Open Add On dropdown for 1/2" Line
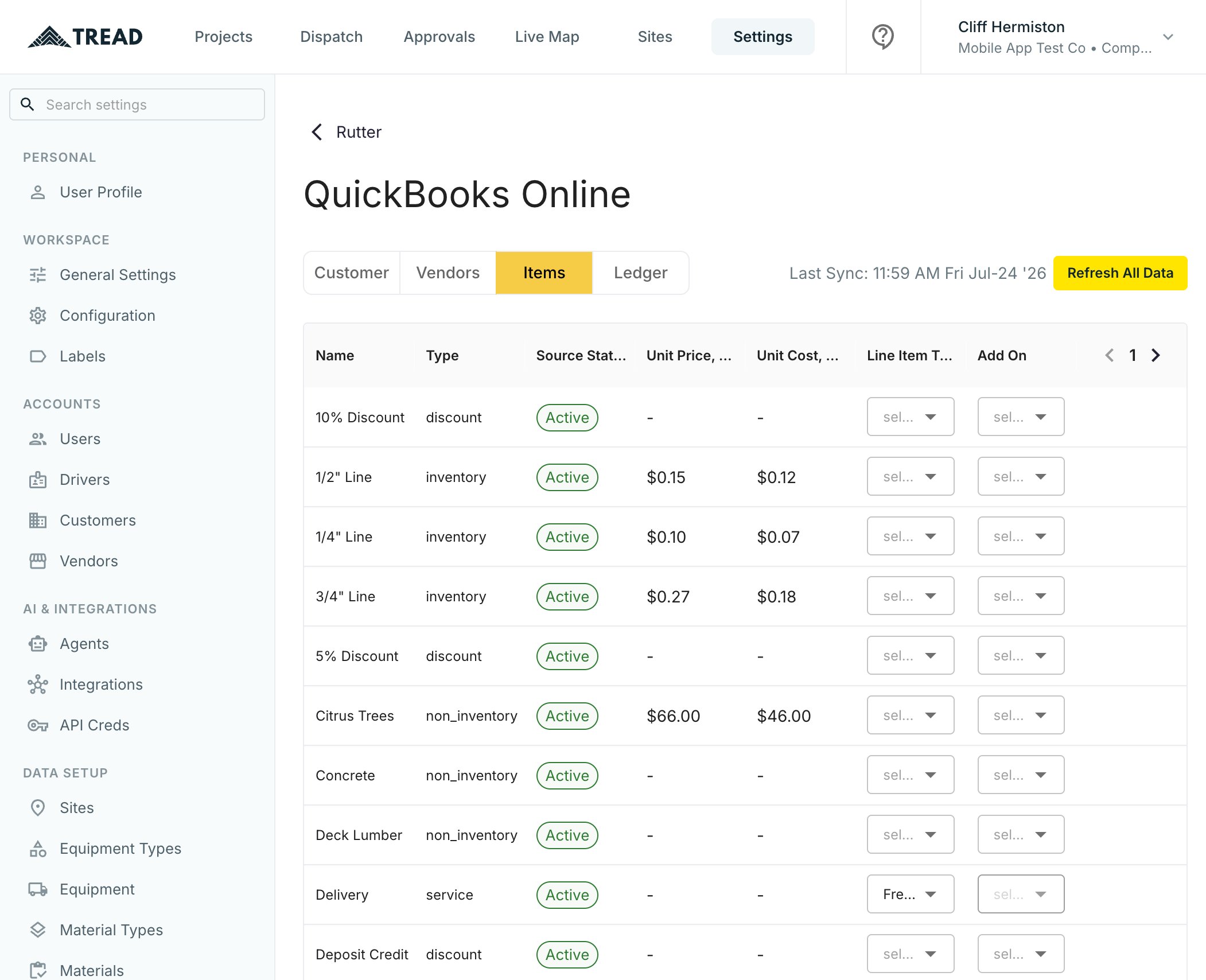Viewport: 1206px width, 980px height. coord(1021,476)
